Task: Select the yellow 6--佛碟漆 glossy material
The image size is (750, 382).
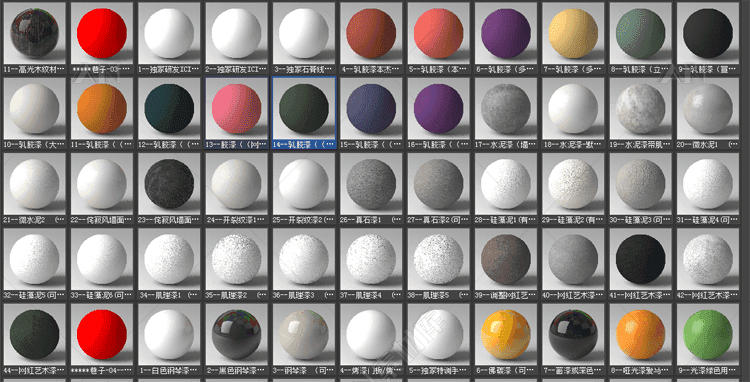Action: 506,335
